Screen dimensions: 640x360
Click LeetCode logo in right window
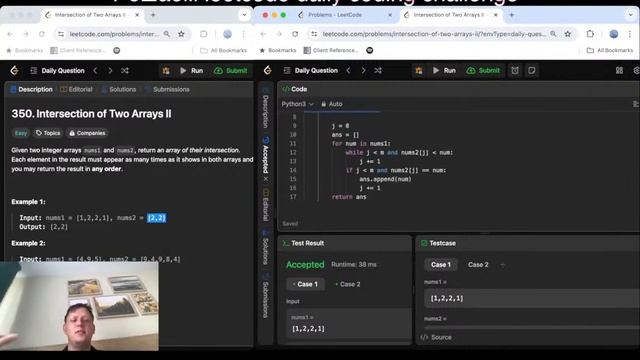(x=267, y=70)
